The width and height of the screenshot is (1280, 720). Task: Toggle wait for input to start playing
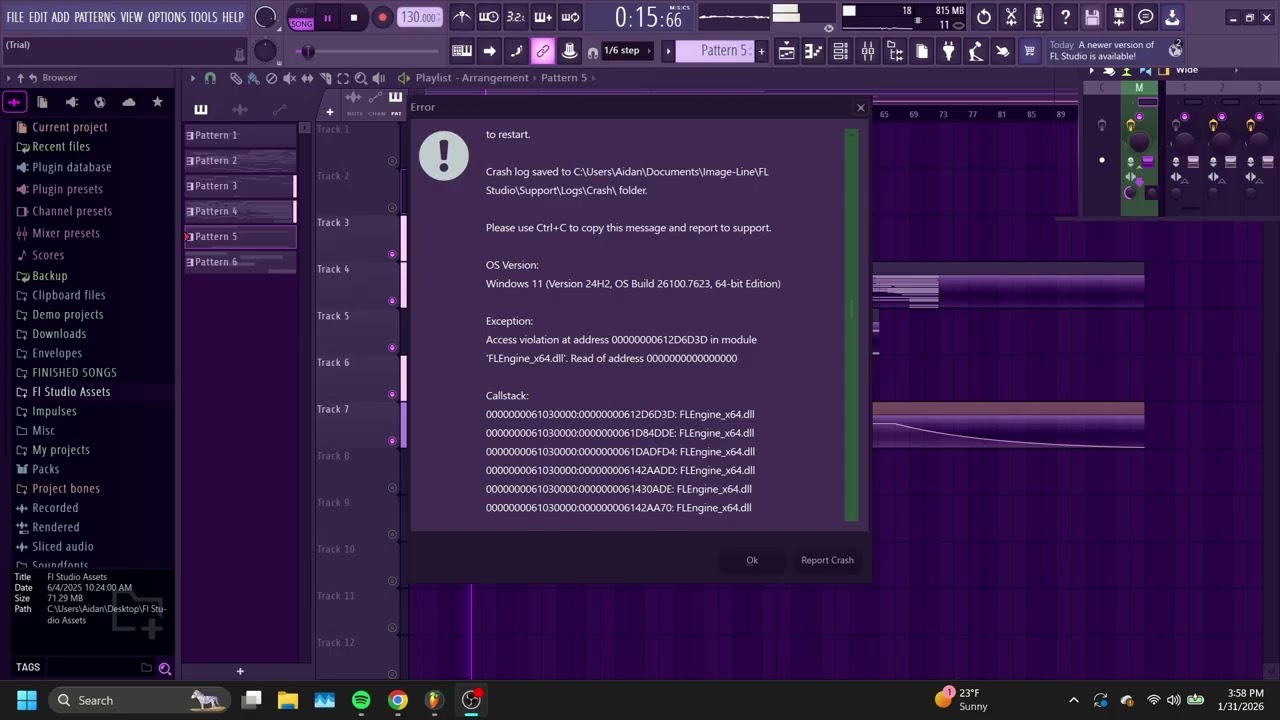point(489,17)
